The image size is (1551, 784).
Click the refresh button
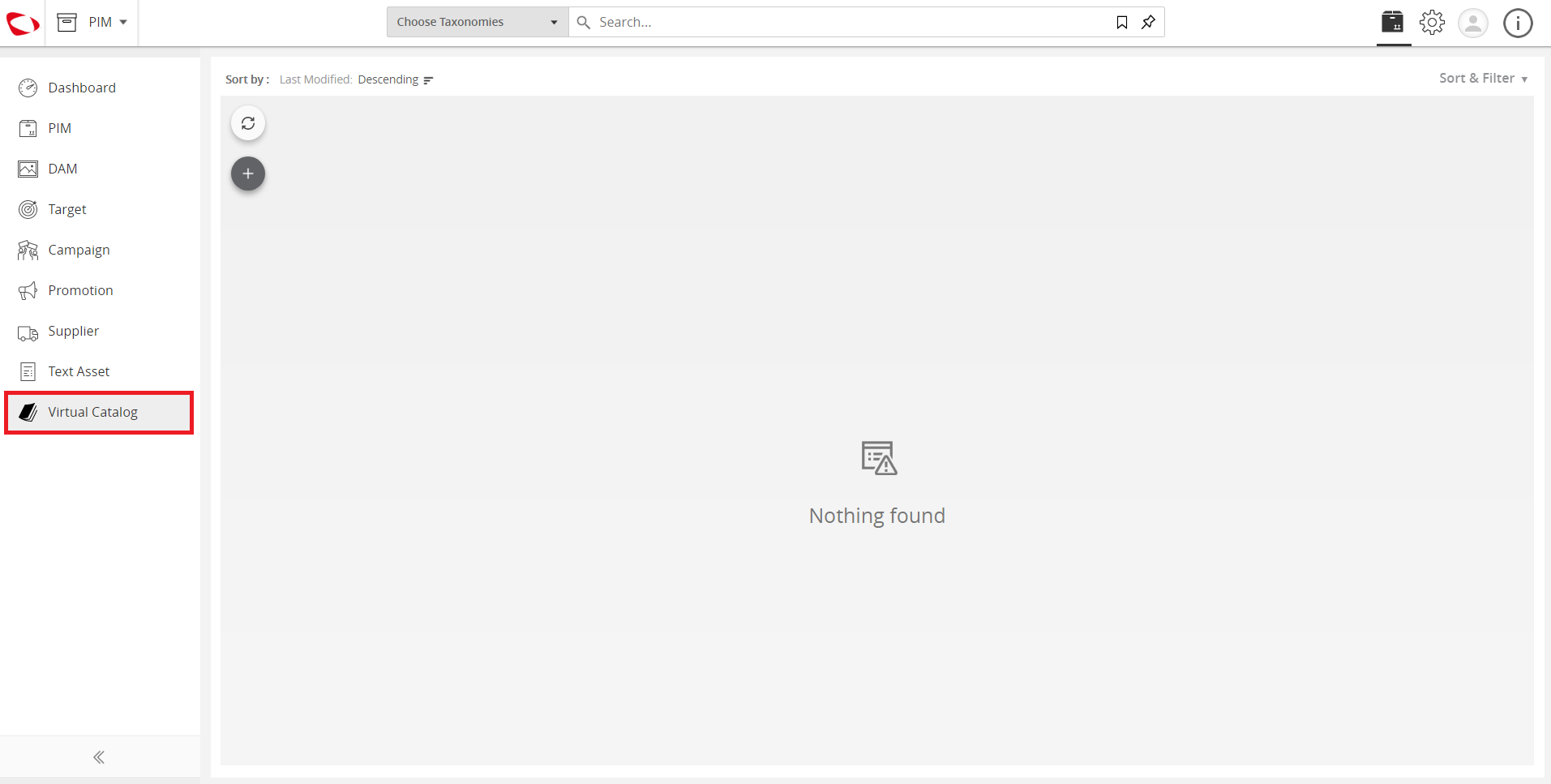[x=248, y=123]
